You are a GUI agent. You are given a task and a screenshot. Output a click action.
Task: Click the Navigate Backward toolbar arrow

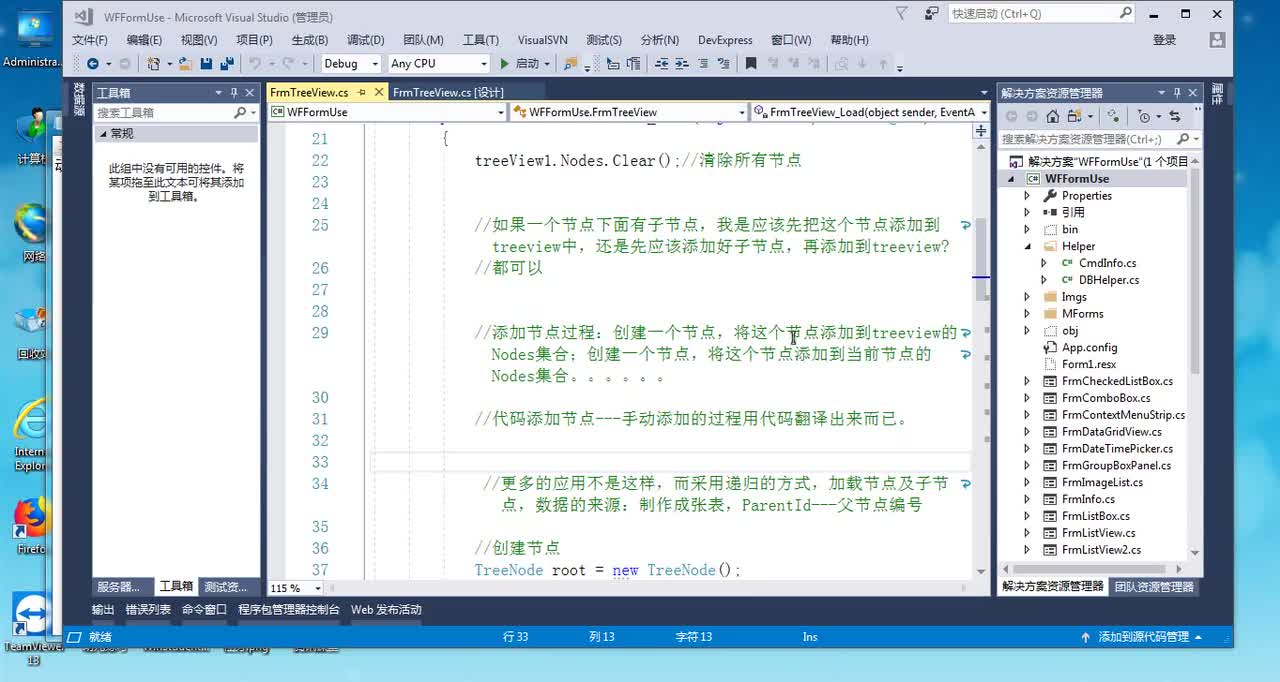point(92,63)
